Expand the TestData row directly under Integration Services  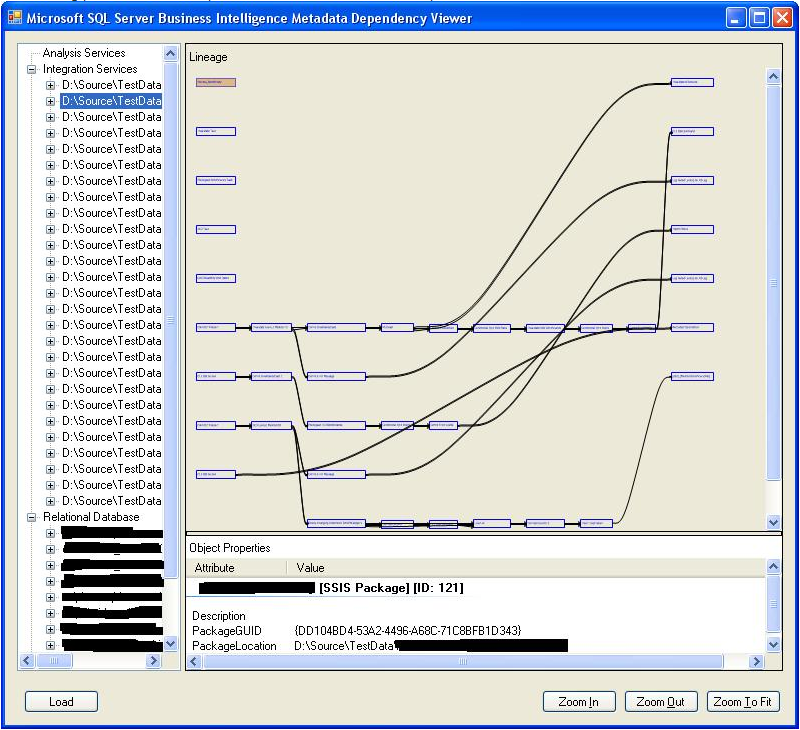(x=50, y=85)
